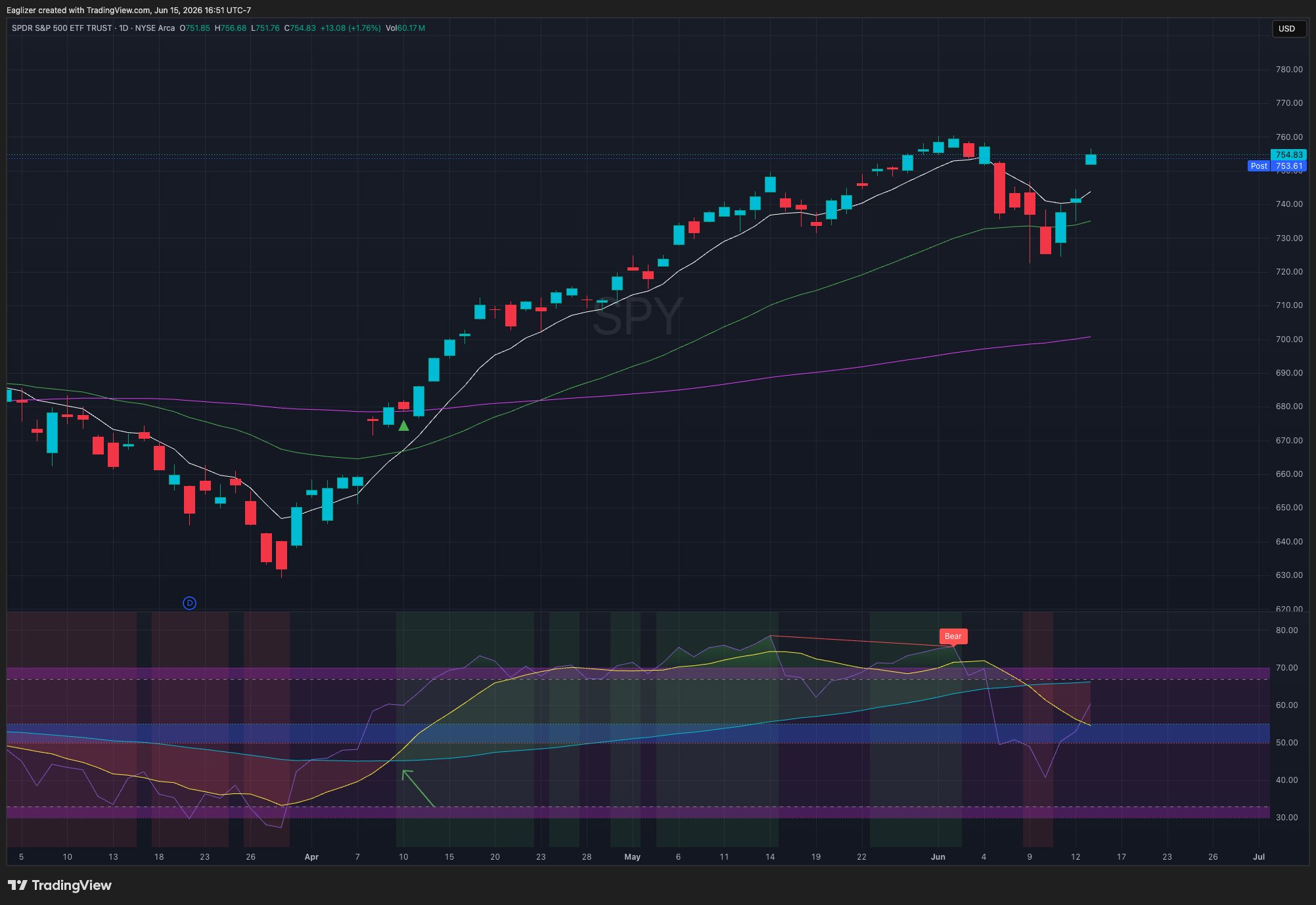This screenshot has width=1316, height=905.
Task: Click the '28' date on the time axis
Action: point(586,856)
